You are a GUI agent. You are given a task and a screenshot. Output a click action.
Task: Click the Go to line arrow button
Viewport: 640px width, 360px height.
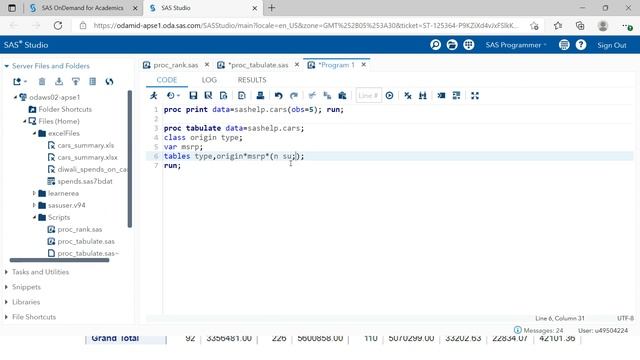pos(389,96)
